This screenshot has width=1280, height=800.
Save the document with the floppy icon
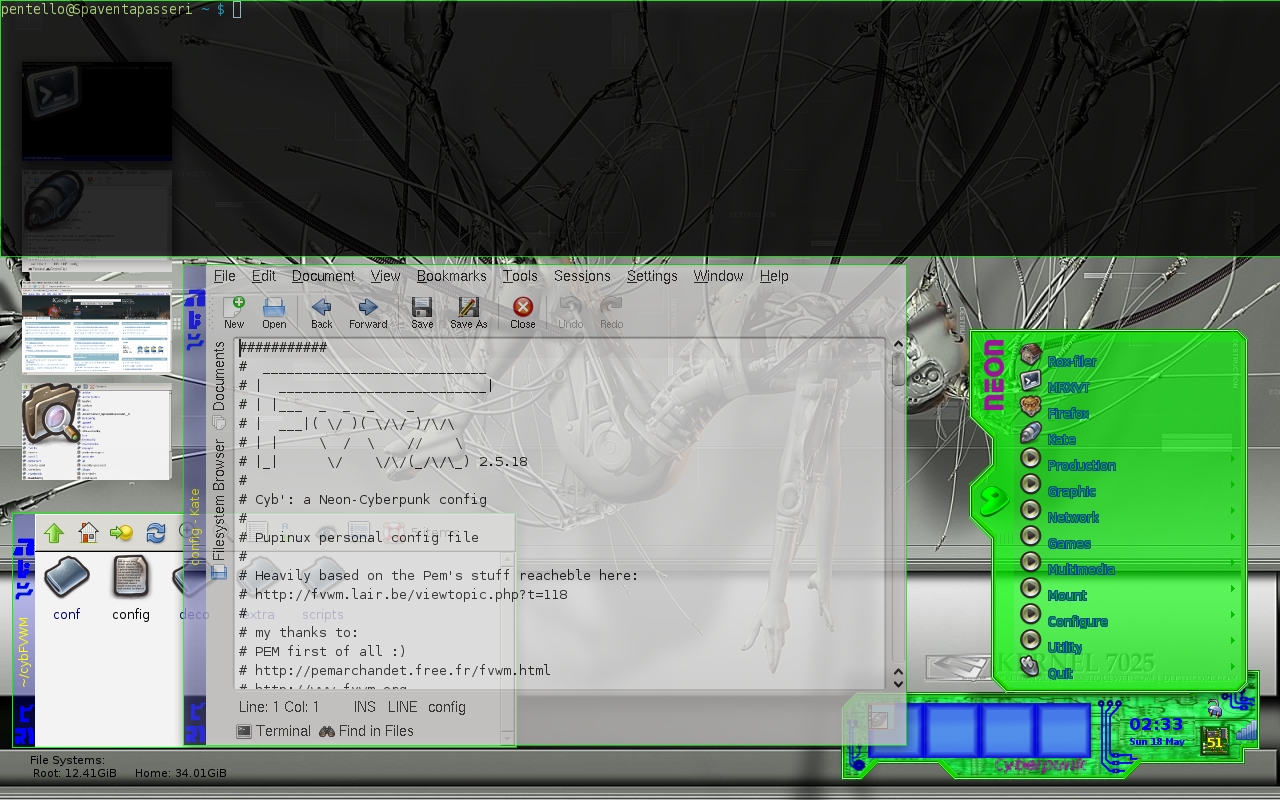tap(422, 312)
